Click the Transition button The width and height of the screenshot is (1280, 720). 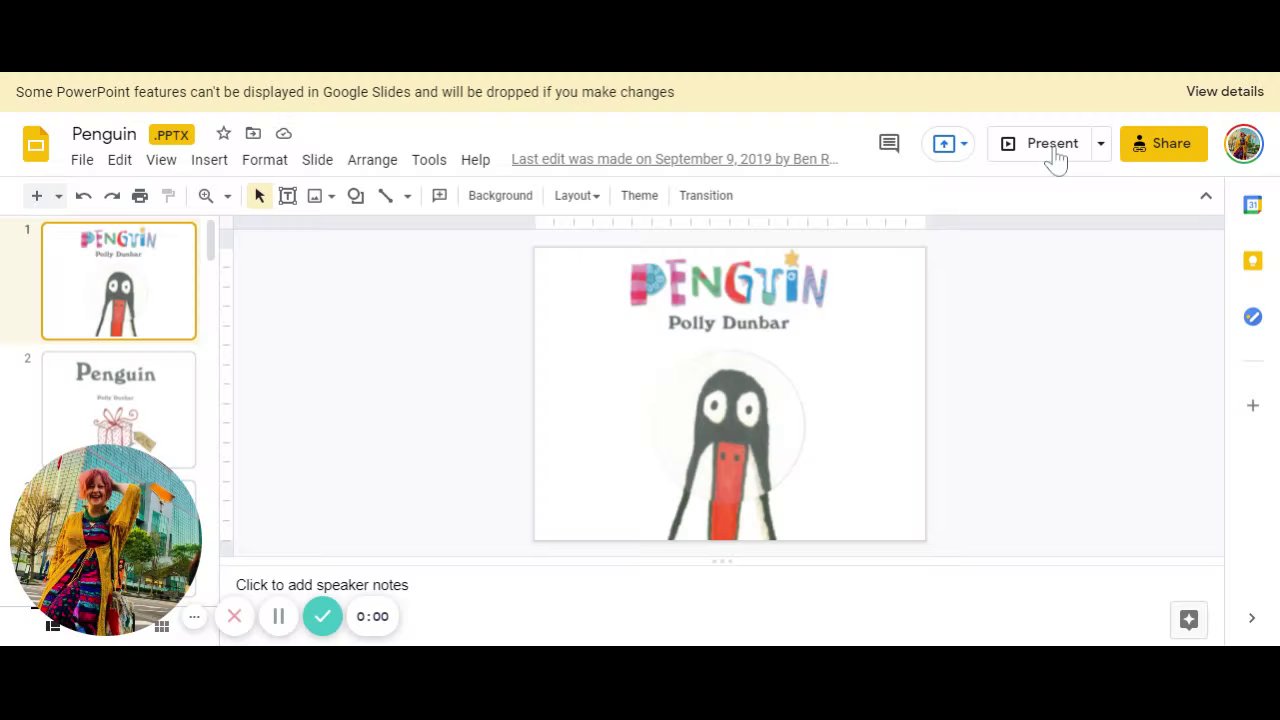point(706,196)
